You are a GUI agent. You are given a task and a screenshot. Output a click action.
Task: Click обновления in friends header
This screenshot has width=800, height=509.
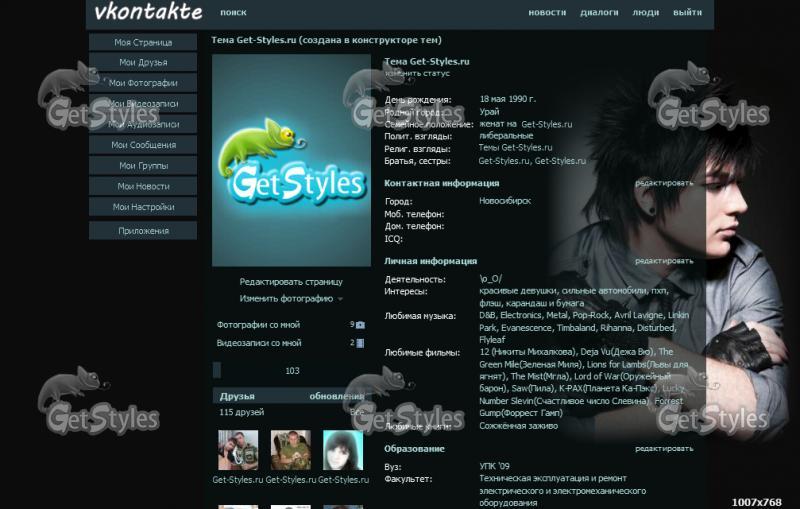[x=337, y=396]
